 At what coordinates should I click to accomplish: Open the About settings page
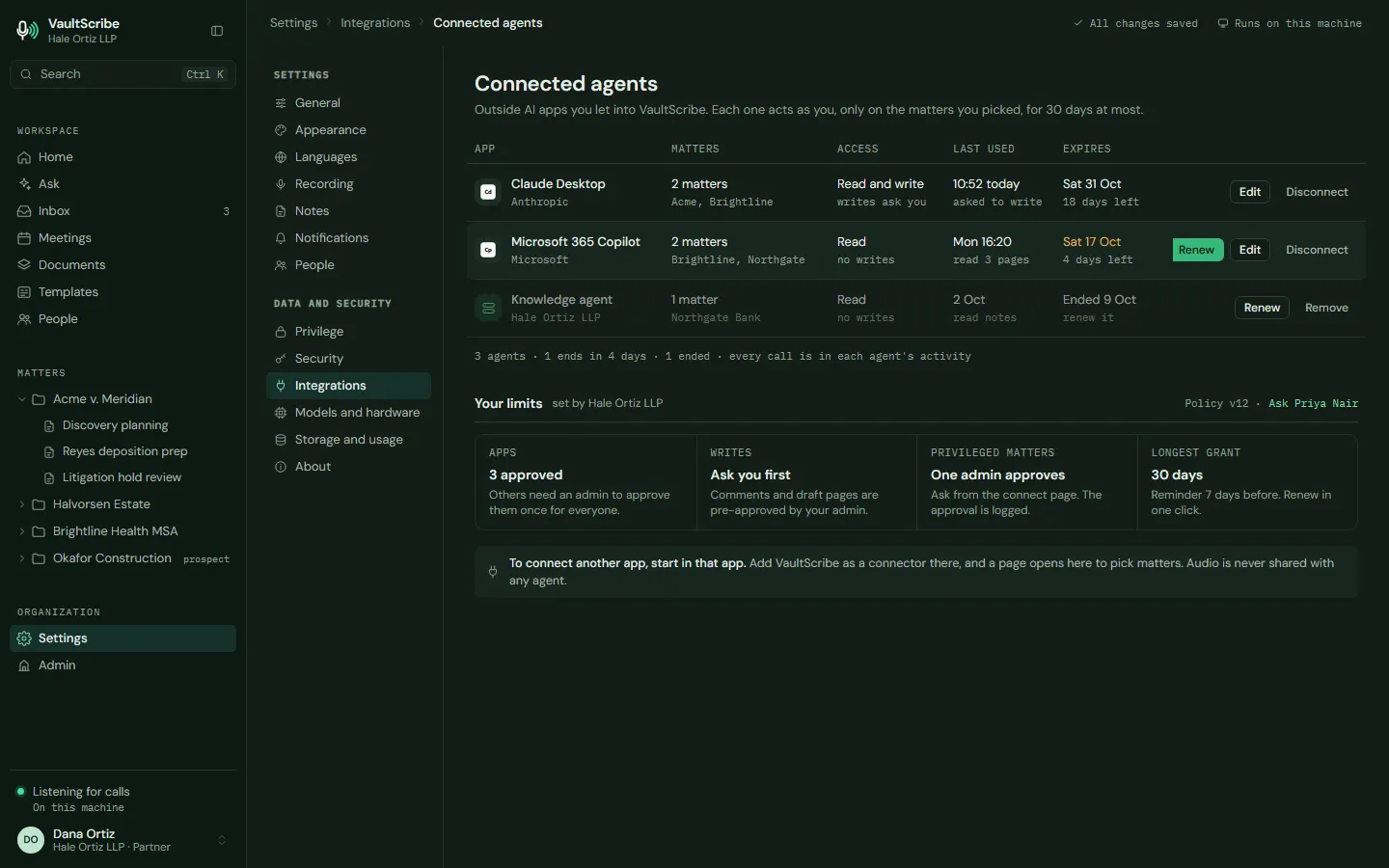(x=348, y=467)
